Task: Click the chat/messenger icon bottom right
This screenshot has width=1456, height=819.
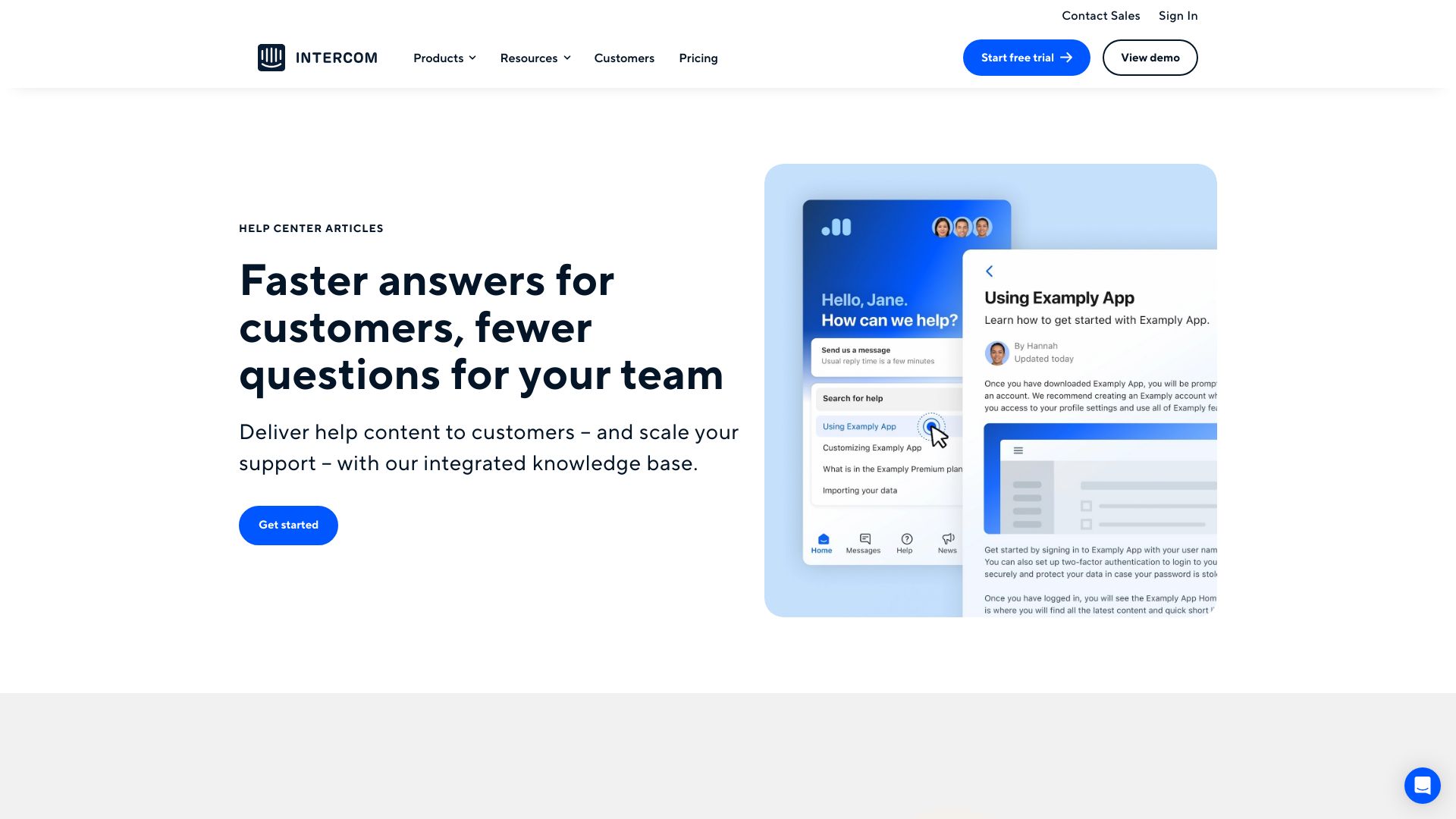Action: (1422, 785)
